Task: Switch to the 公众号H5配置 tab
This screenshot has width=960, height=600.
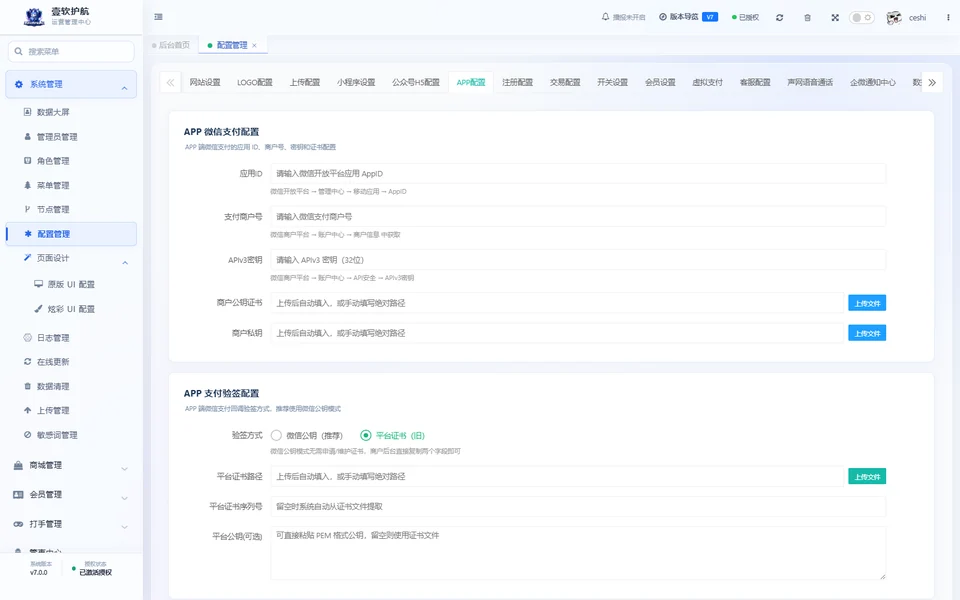Action: click(416, 82)
